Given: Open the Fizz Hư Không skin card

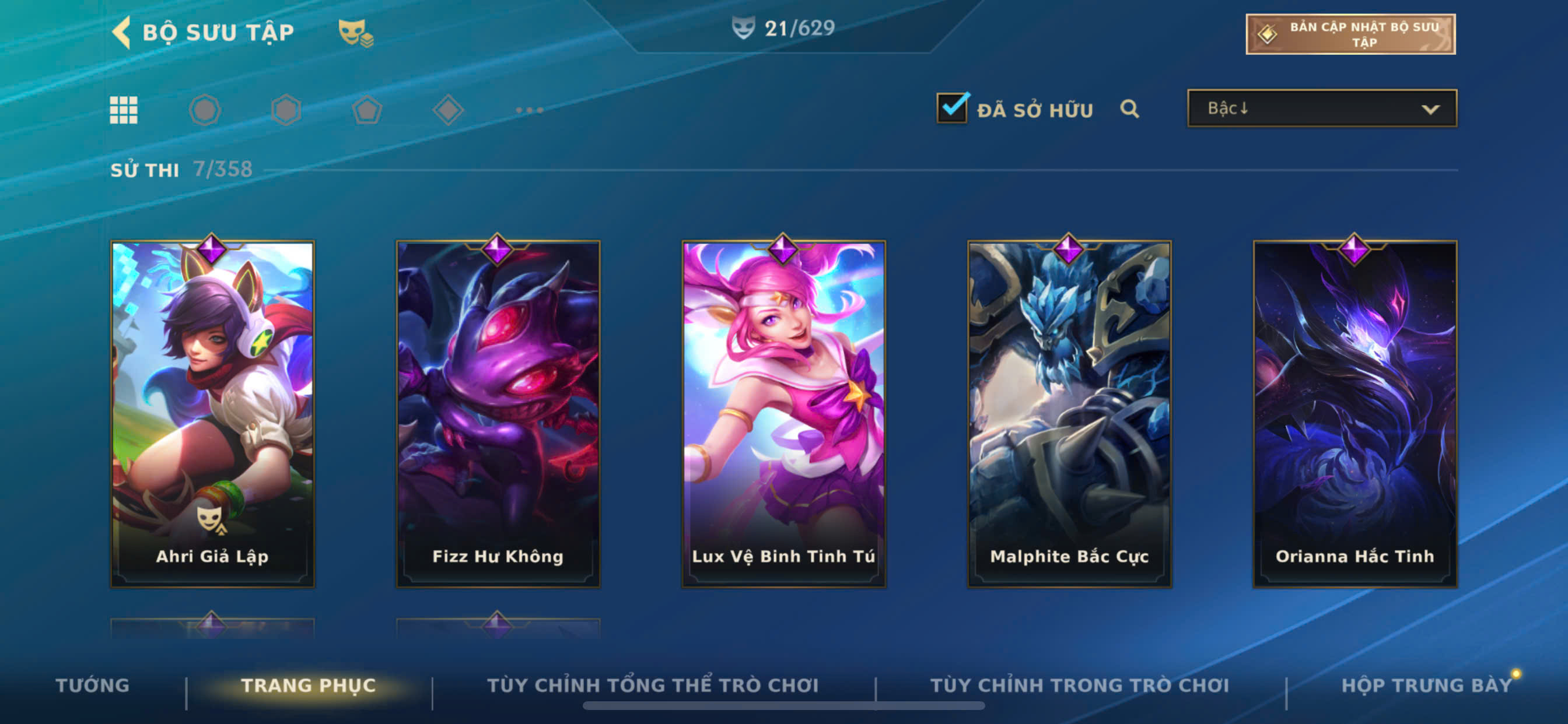Looking at the screenshot, I should click(x=498, y=414).
